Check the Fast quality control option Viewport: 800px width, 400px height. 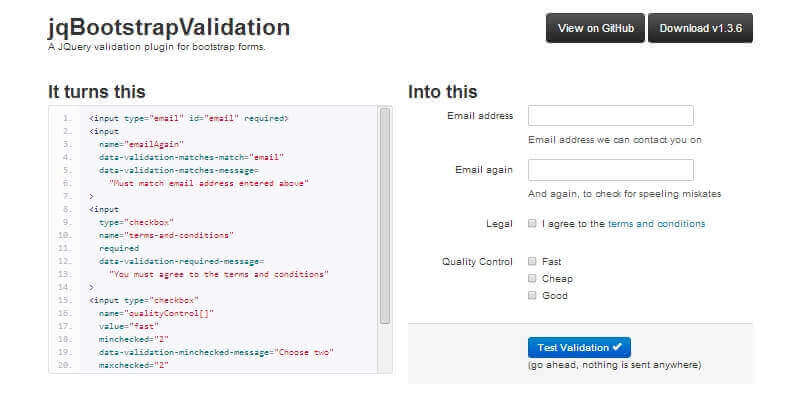pos(533,261)
